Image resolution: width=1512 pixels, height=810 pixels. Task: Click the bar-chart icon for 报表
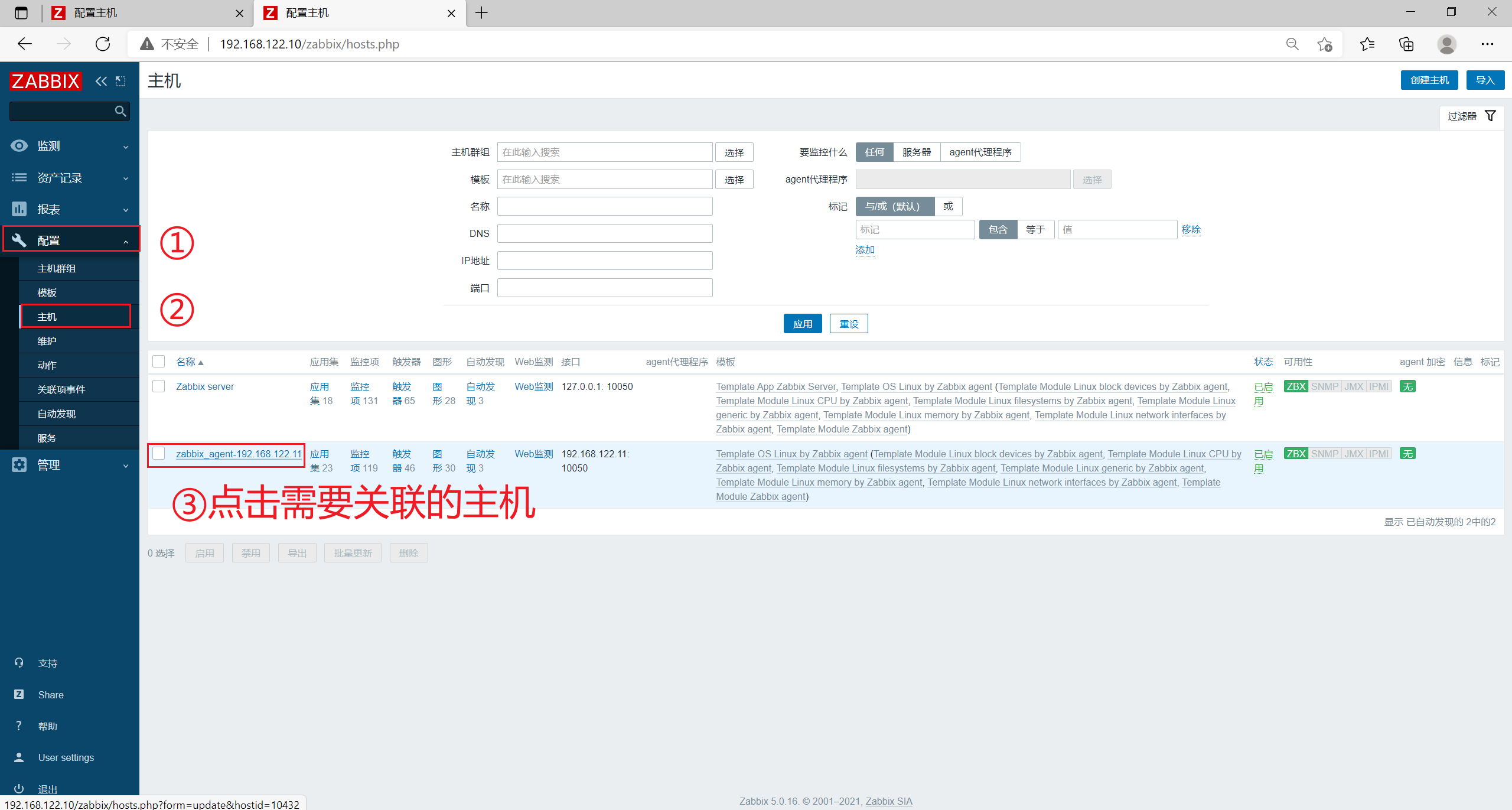pos(19,209)
